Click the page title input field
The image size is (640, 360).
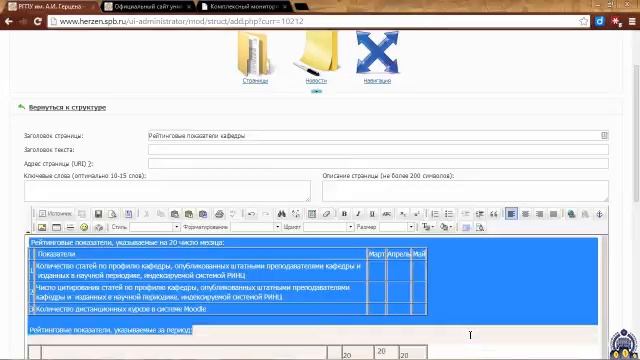point(378,136)
